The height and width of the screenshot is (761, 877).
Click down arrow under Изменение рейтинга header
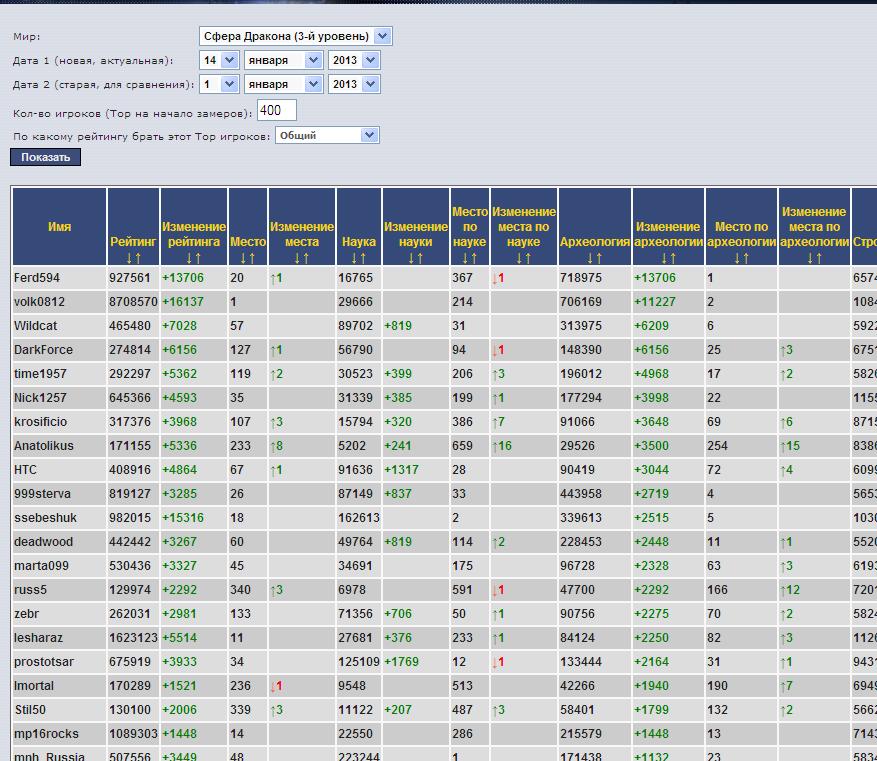coord(188,258)
